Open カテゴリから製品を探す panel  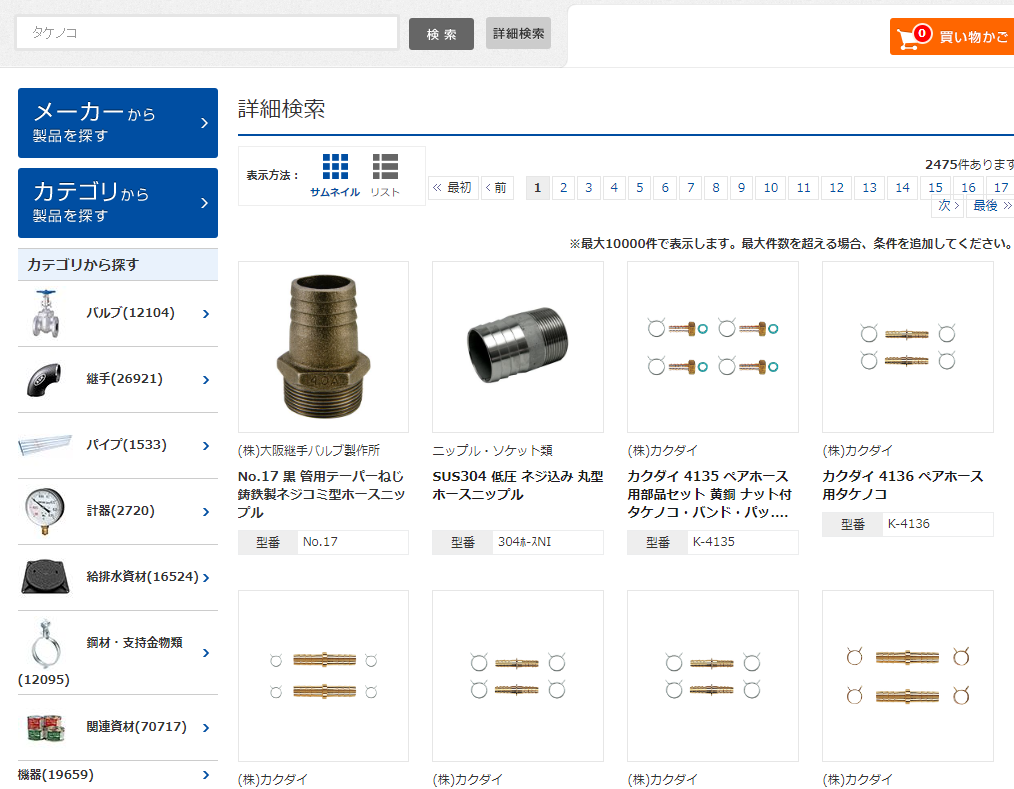(x=118, y=203)
